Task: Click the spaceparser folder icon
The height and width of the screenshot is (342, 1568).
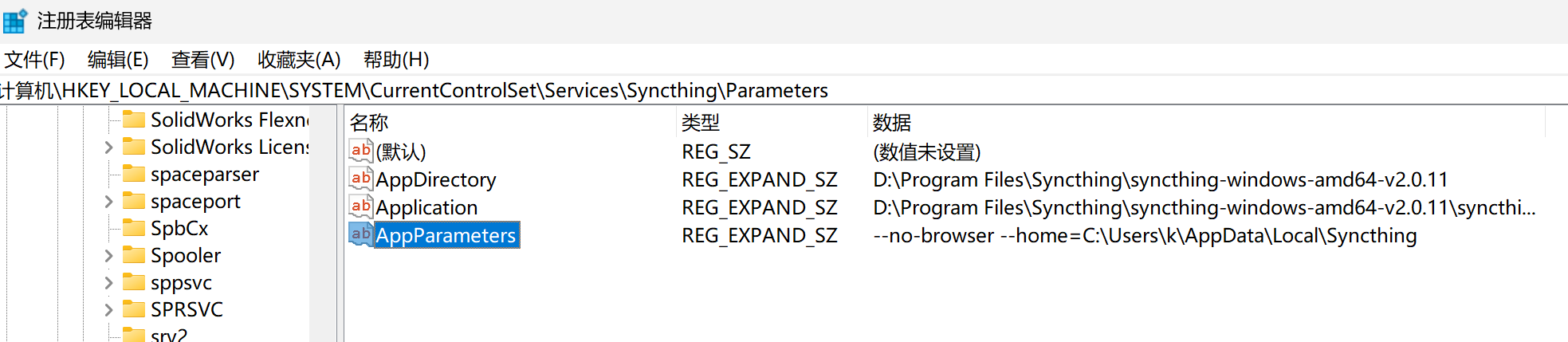Action: [134, 174]
